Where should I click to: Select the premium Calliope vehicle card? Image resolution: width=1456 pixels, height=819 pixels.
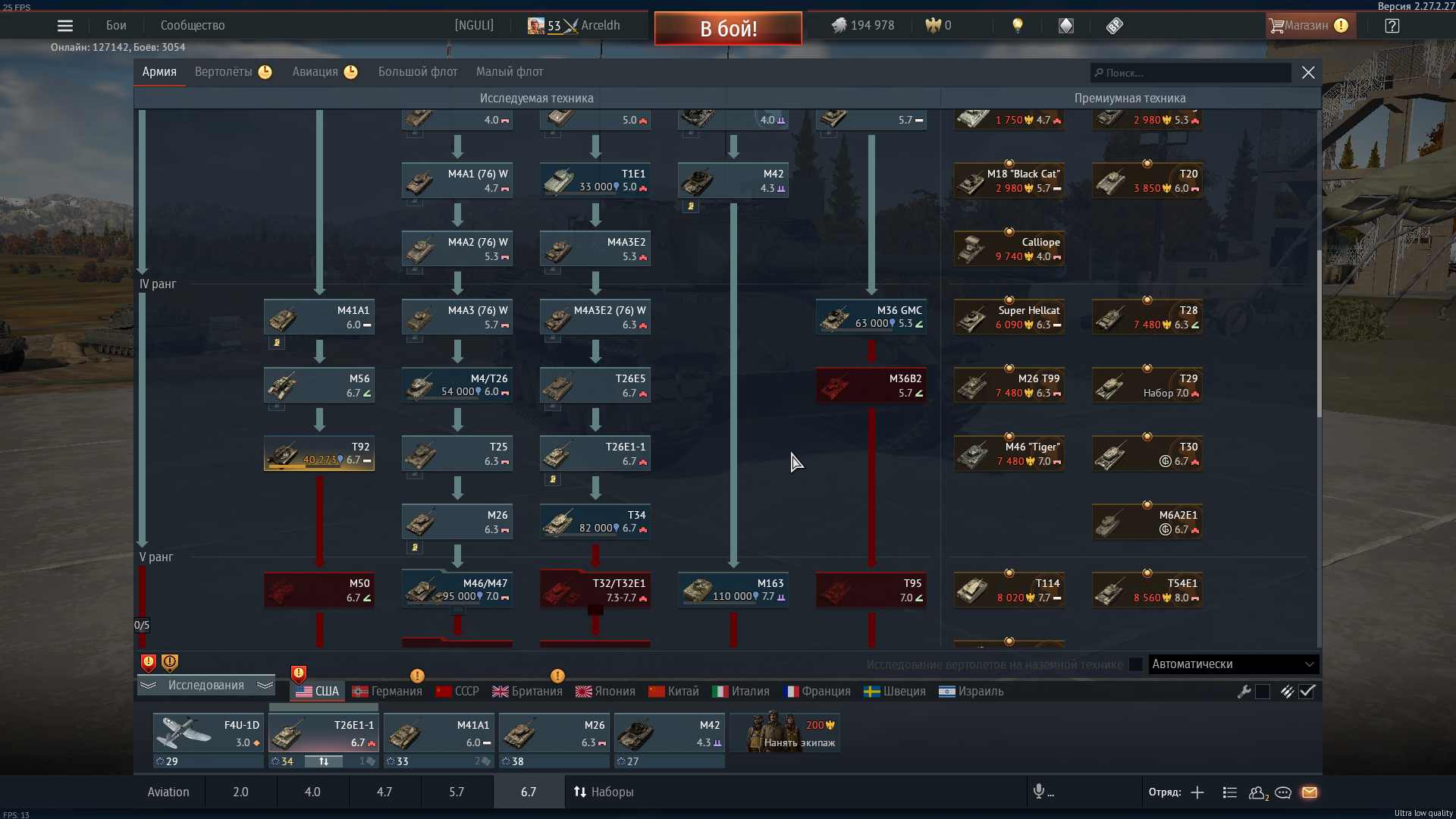click(x=1009, y=249)
